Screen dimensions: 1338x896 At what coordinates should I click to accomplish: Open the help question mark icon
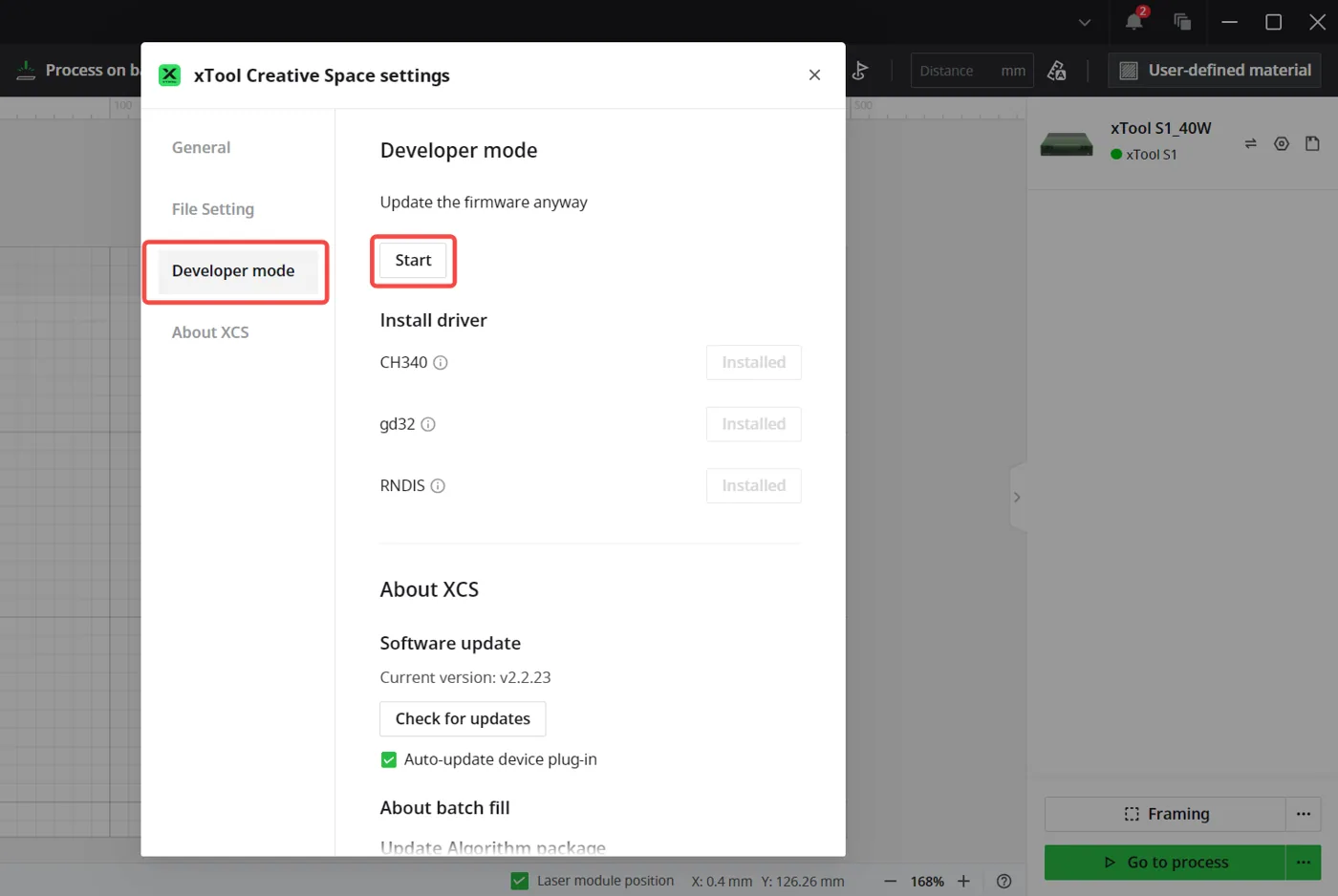[x=1003, y=881]
